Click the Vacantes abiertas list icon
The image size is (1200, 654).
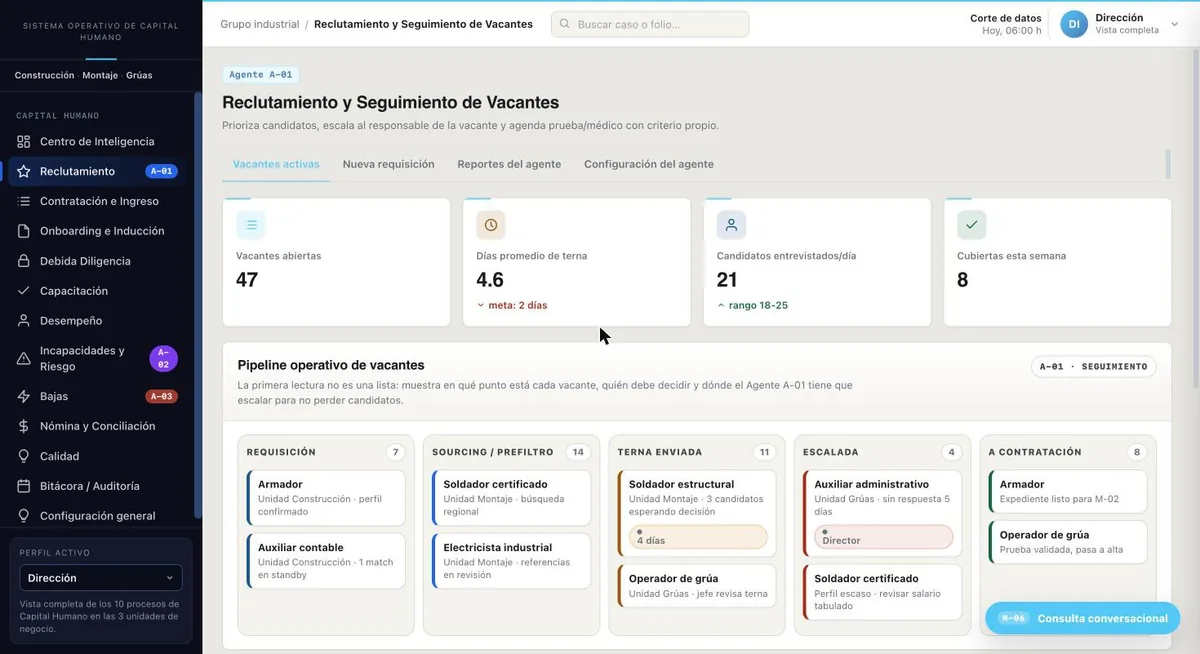(251, 225)
